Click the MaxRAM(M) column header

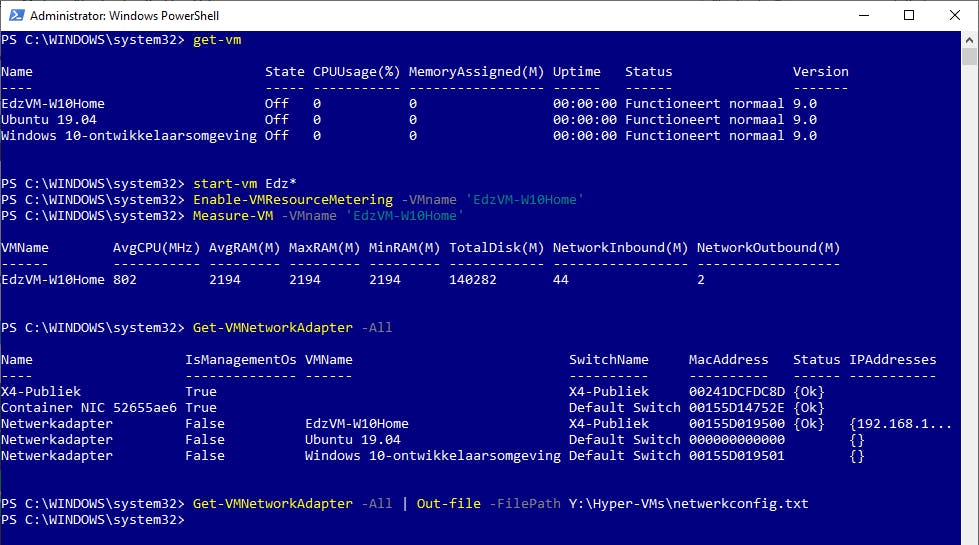325,248
